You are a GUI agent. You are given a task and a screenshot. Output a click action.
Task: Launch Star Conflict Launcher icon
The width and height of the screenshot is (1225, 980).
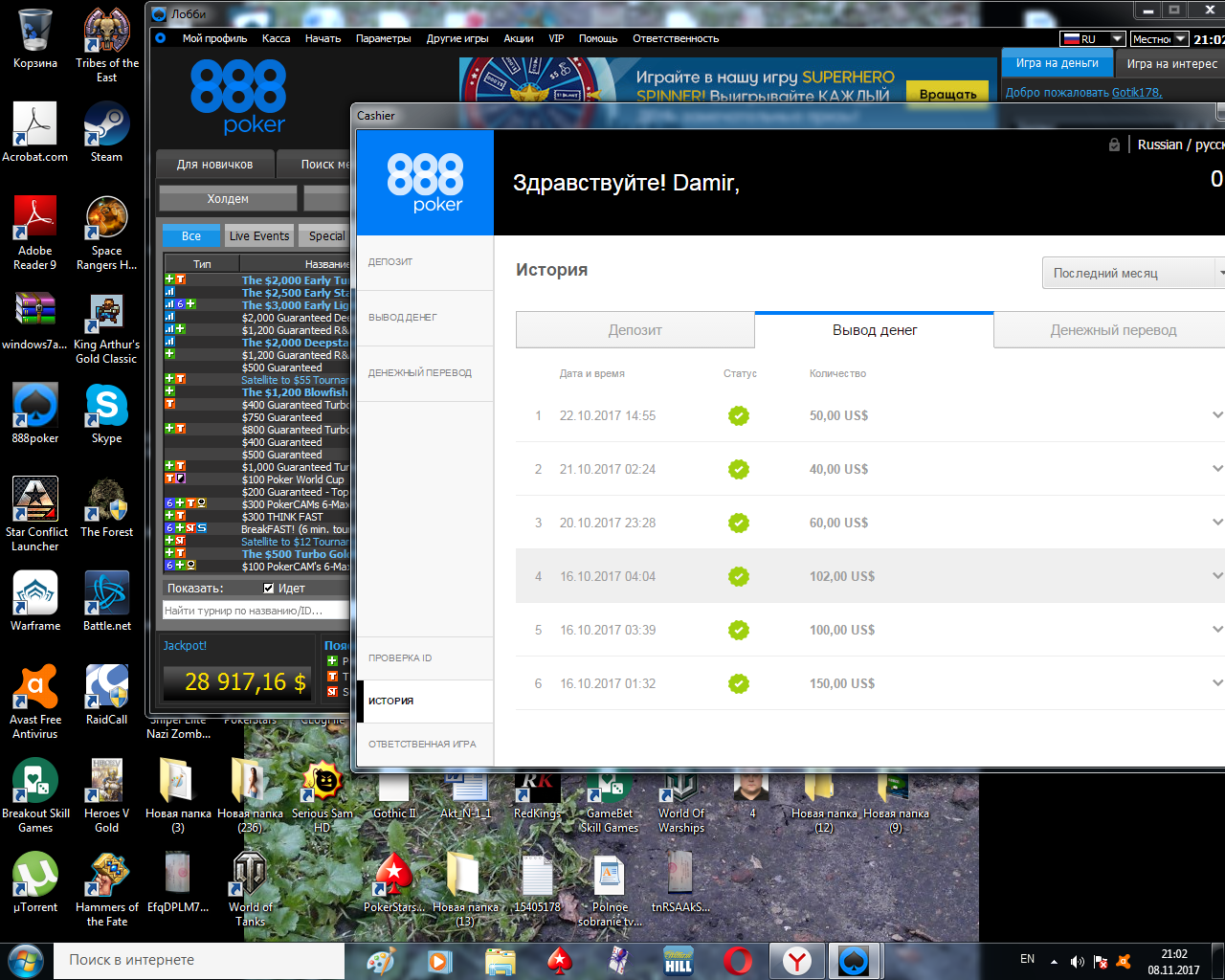pyautogui.click(x=35, y=514)
